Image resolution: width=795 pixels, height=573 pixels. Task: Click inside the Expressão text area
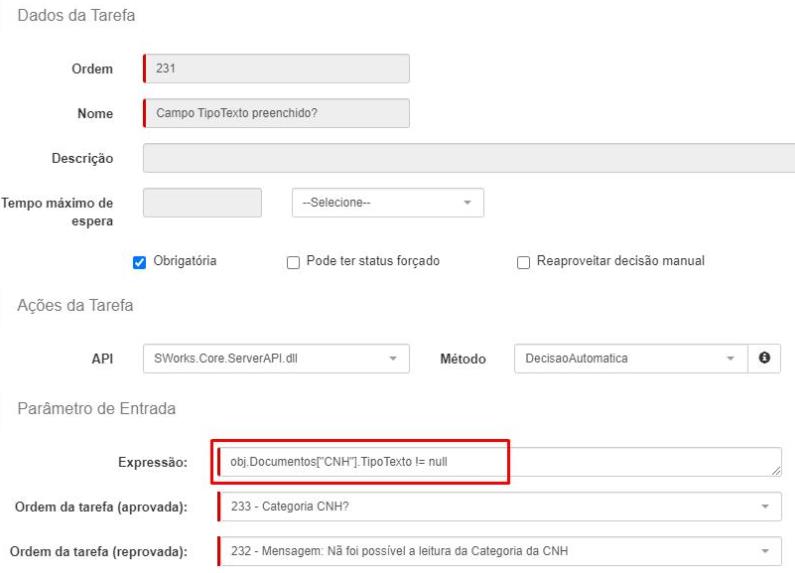[x=500, y=462]
